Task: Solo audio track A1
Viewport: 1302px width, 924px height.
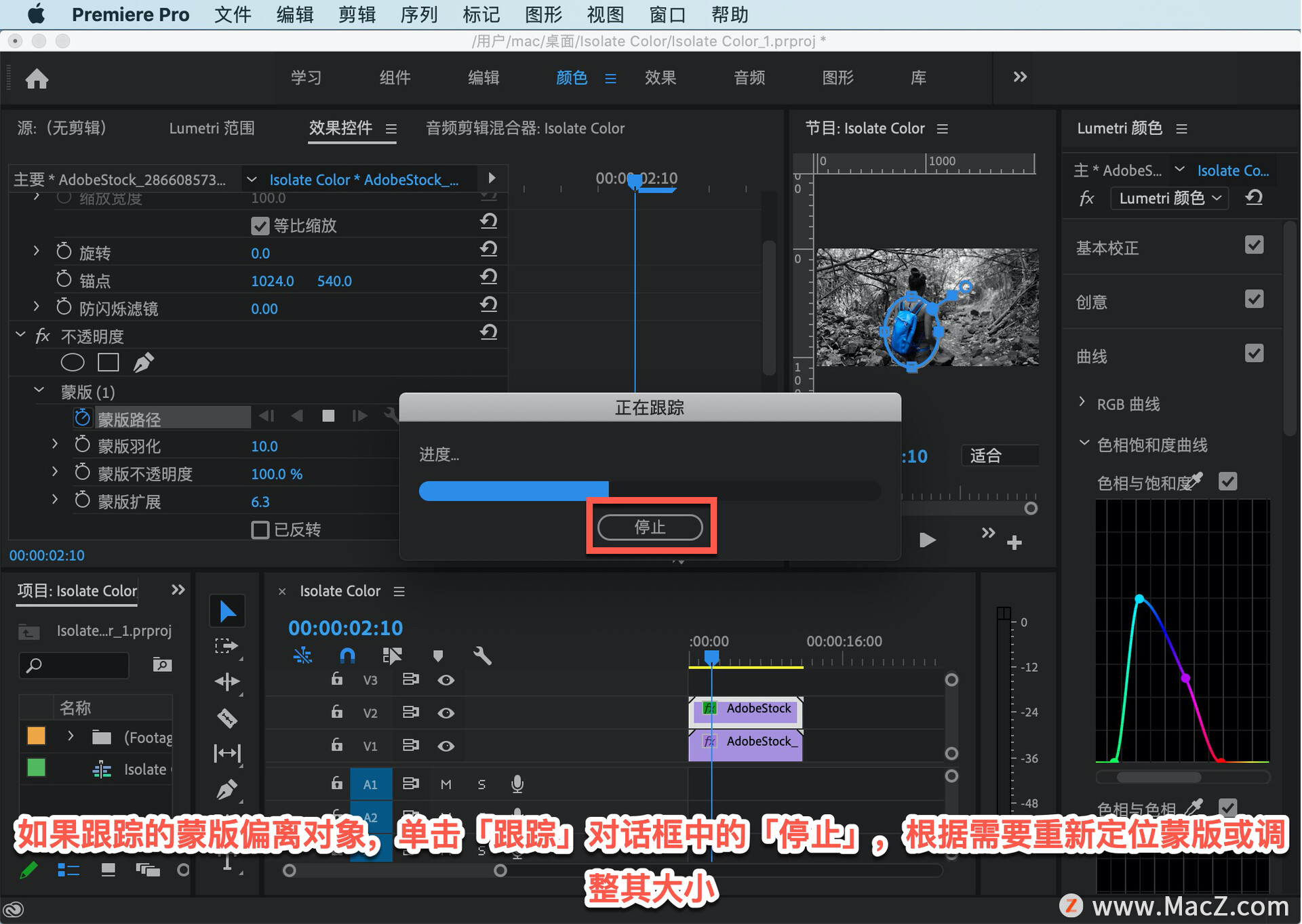Action: click(x=481, y=784)
